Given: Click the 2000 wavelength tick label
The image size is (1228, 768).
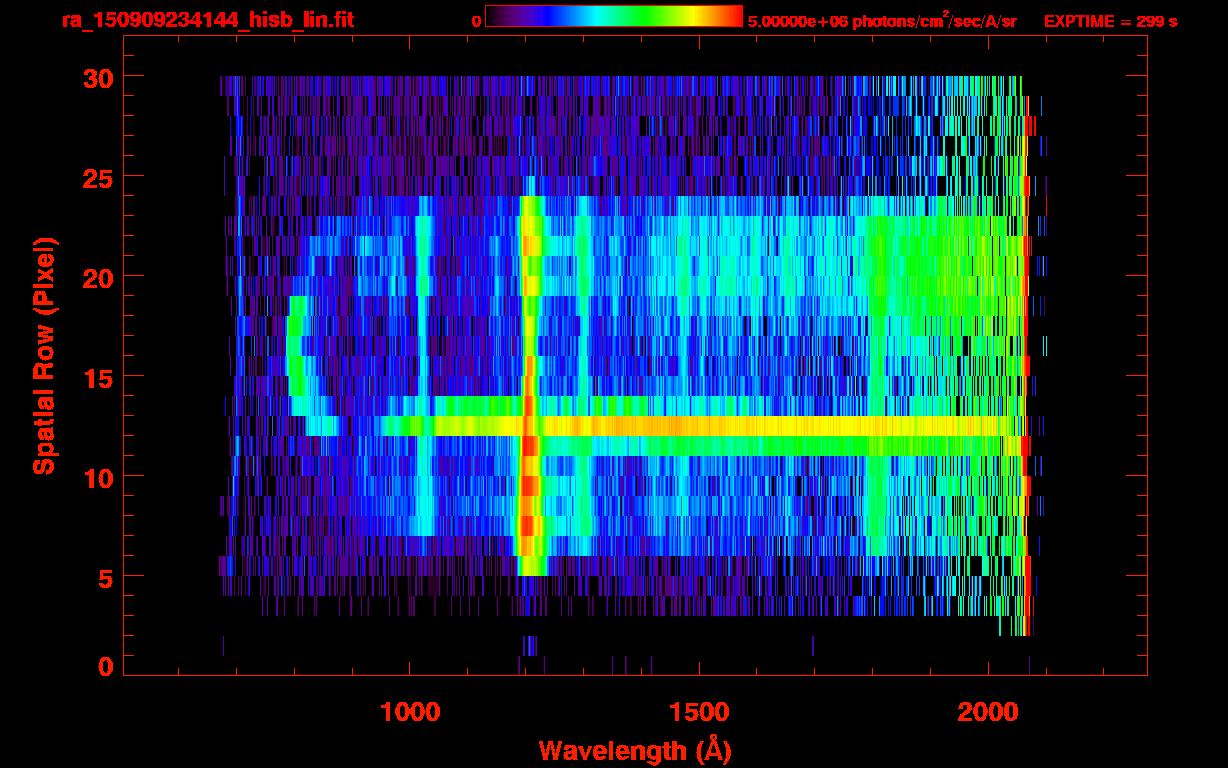Looking at the screenshot, I should click(x=987, y=712).
